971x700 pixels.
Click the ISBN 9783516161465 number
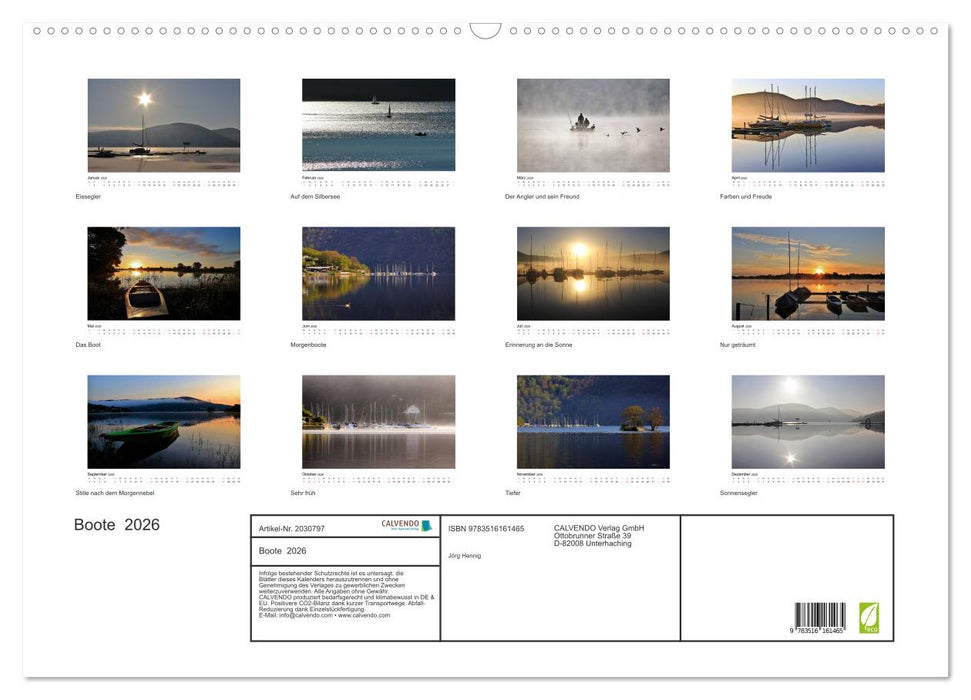(x=487, y=528)
